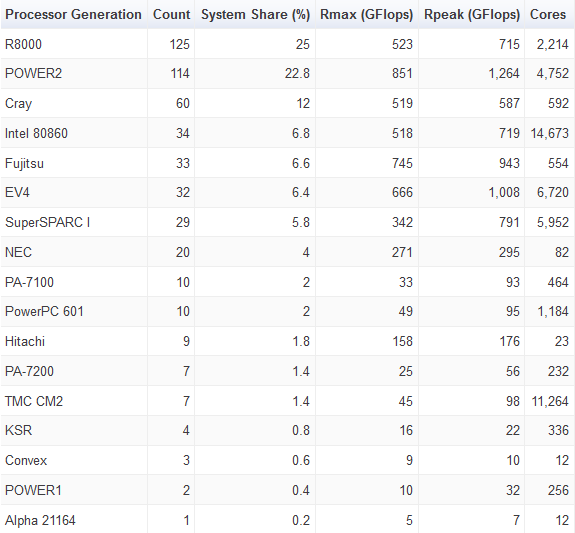575x533 pixels.
Task: Click Rmax value 745 for Fujitsu
Action: pos(402,163)
